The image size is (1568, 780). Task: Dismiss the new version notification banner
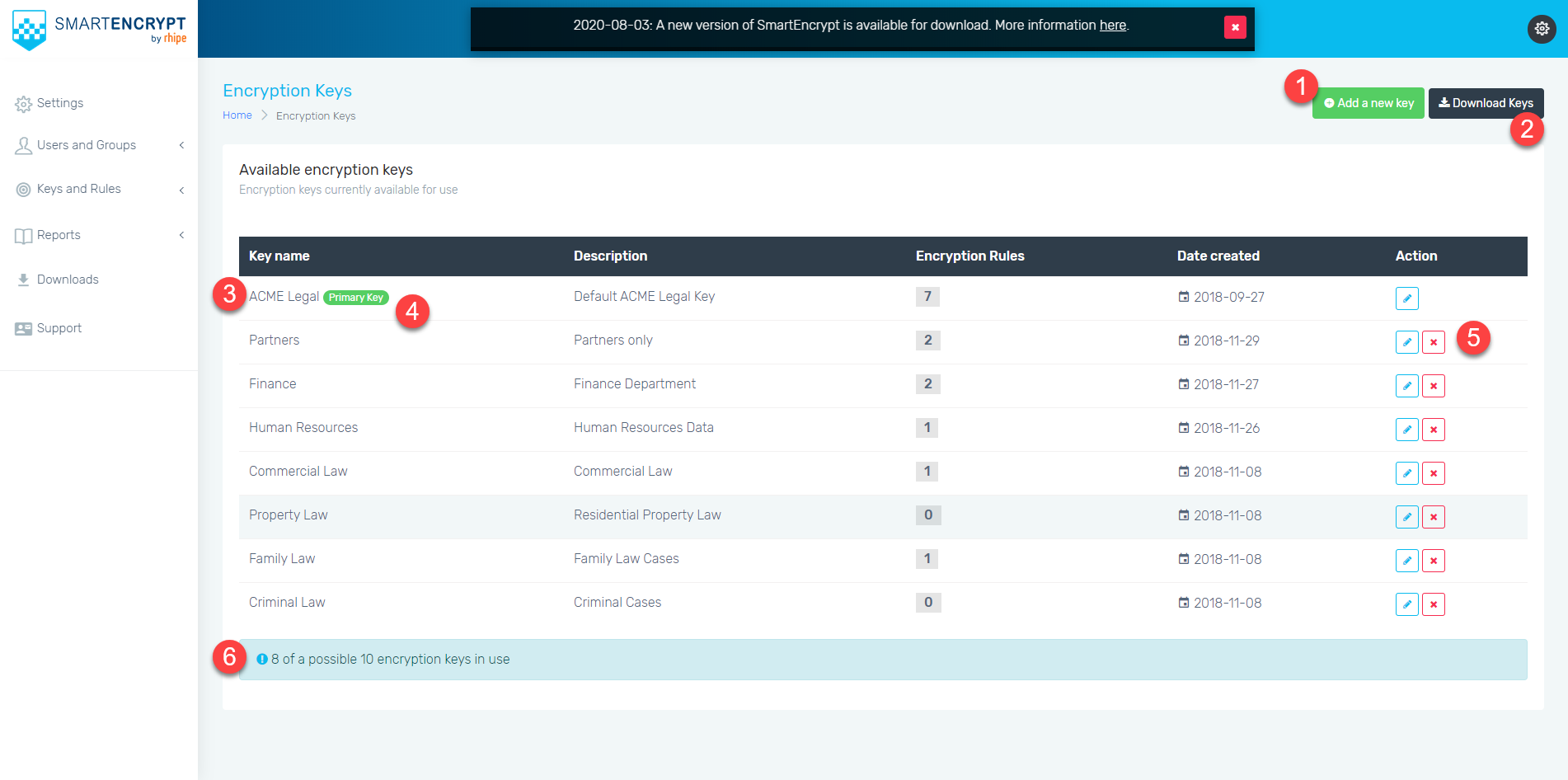coord(1235,27)
